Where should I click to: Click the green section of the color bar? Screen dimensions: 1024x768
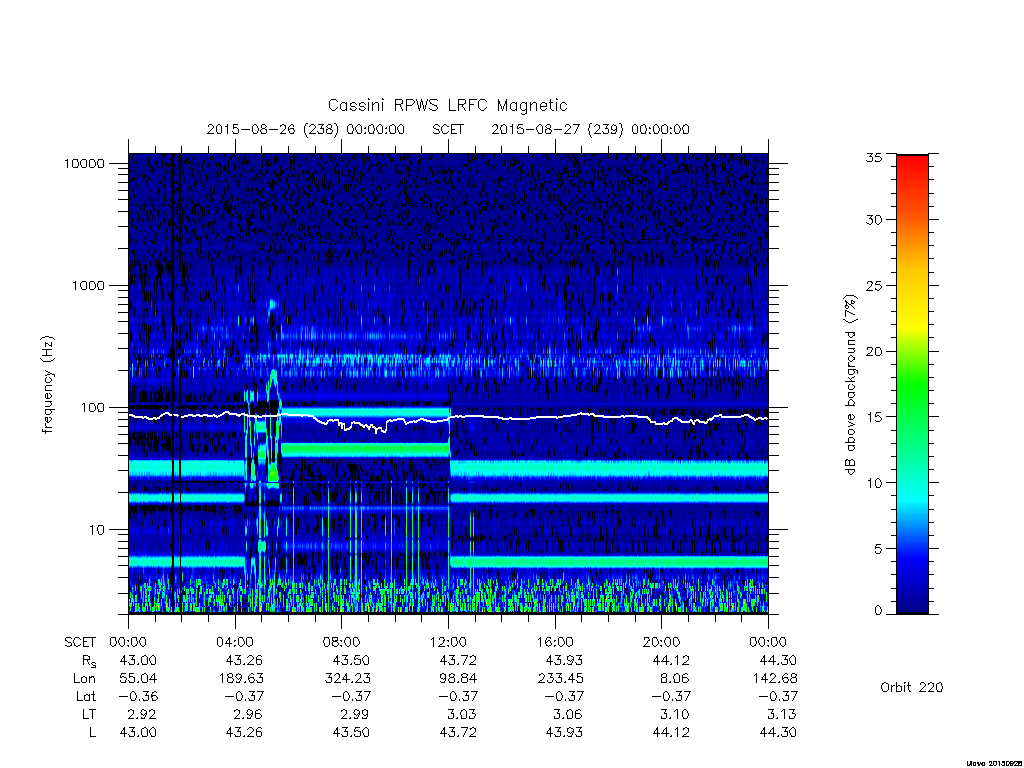coord(912,398)
